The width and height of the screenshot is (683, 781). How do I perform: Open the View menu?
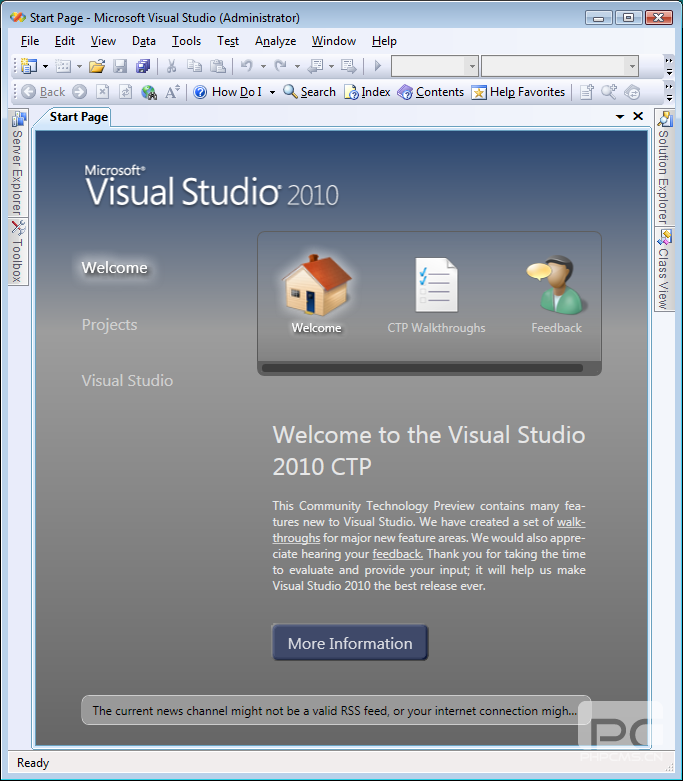click(103, 41)
